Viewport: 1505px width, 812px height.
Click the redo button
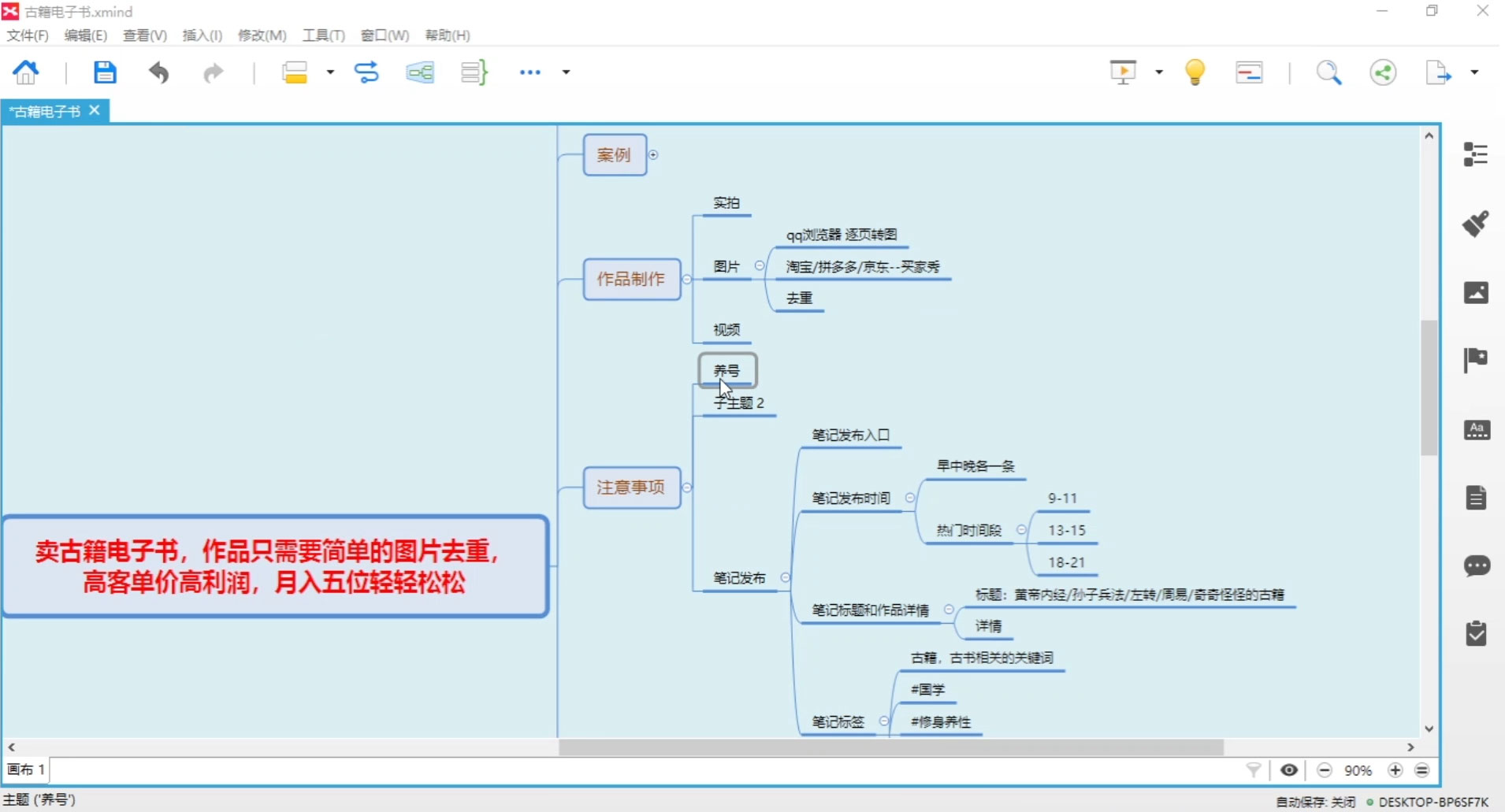(x=213, y=72)
